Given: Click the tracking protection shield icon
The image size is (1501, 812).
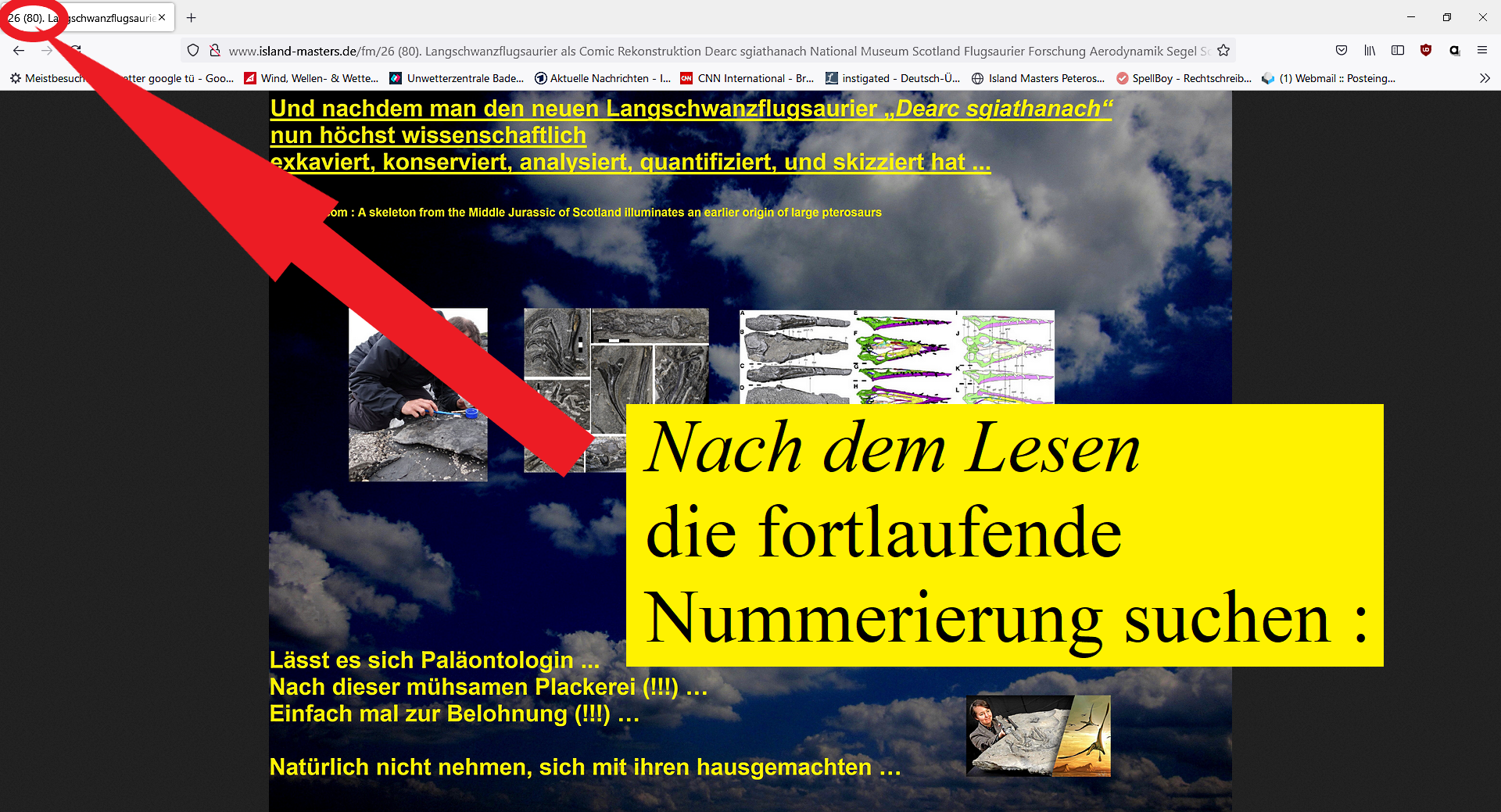Looking at the screenshot, I should point(193,51).
